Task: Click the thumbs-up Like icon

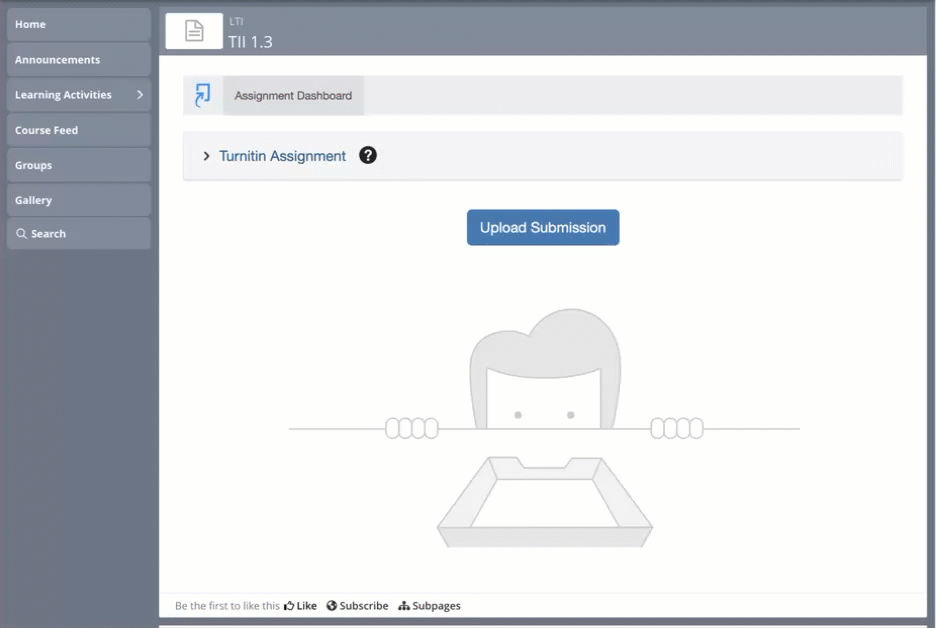Action: click(x=289, y=605)
